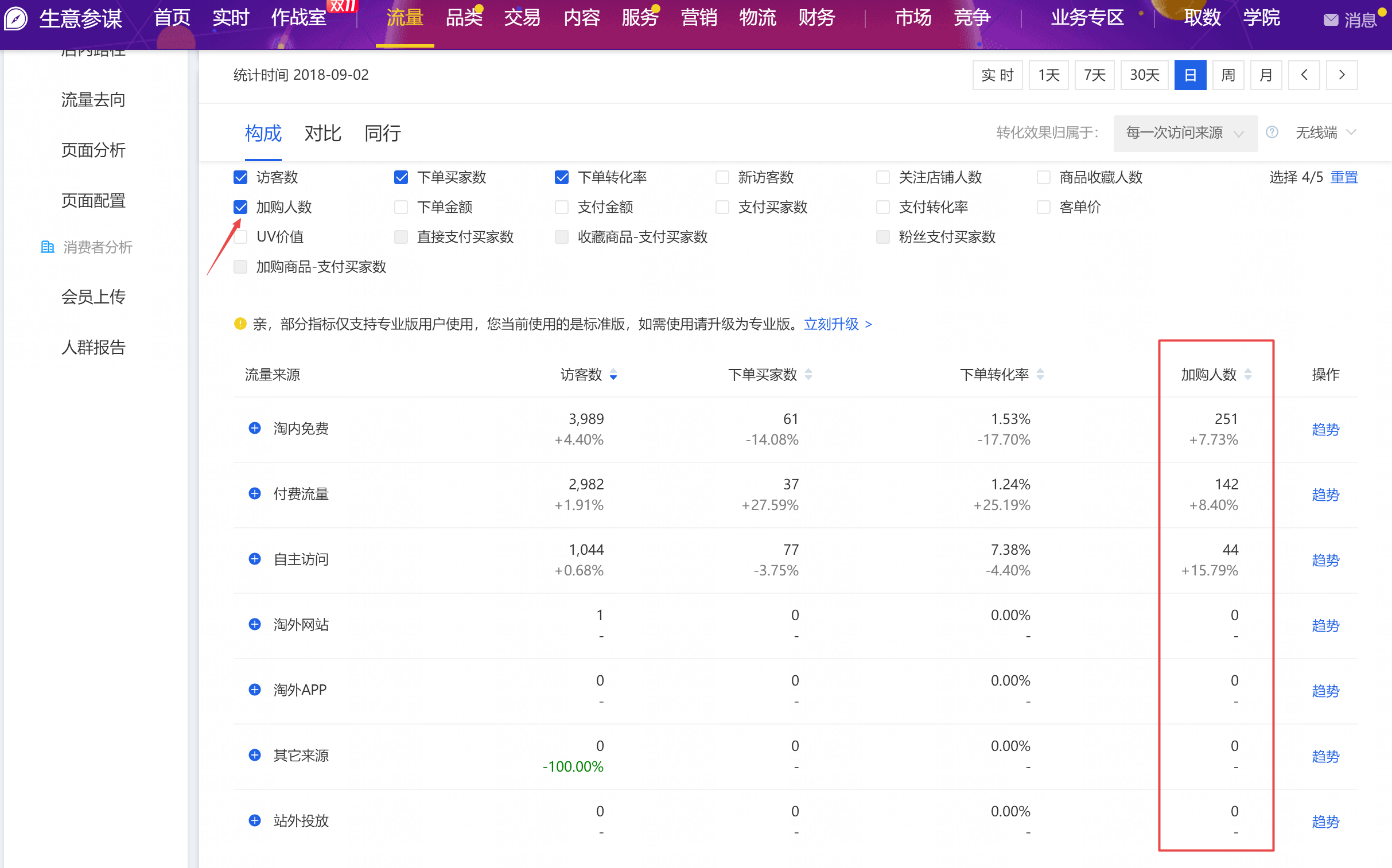The image size is (1392, 868).
Task: Check the 下单金额 checkbox
Action: 401,207
